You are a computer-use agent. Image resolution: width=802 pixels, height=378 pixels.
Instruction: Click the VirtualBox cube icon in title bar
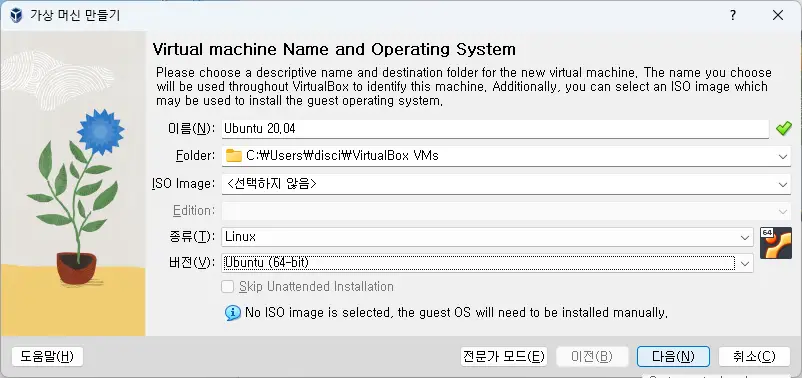click(16, 16)
